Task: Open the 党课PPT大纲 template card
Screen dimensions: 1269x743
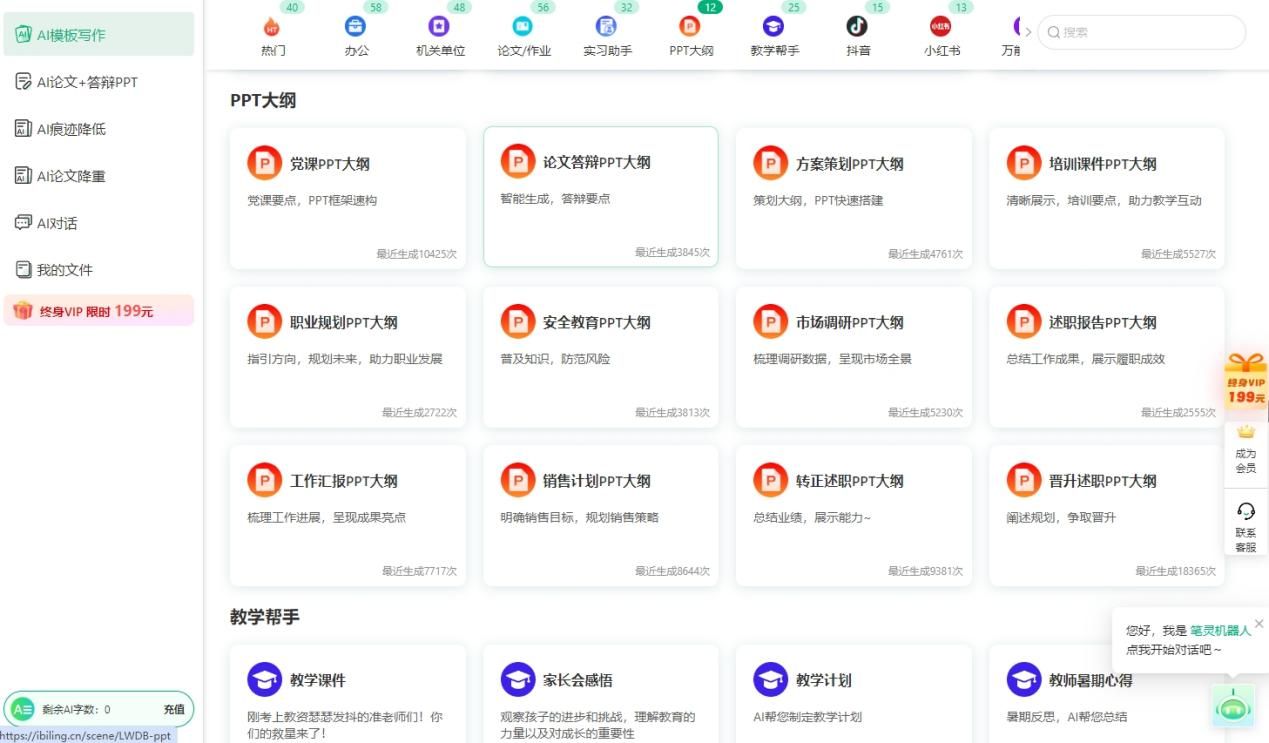Action: tap(348, 198)
